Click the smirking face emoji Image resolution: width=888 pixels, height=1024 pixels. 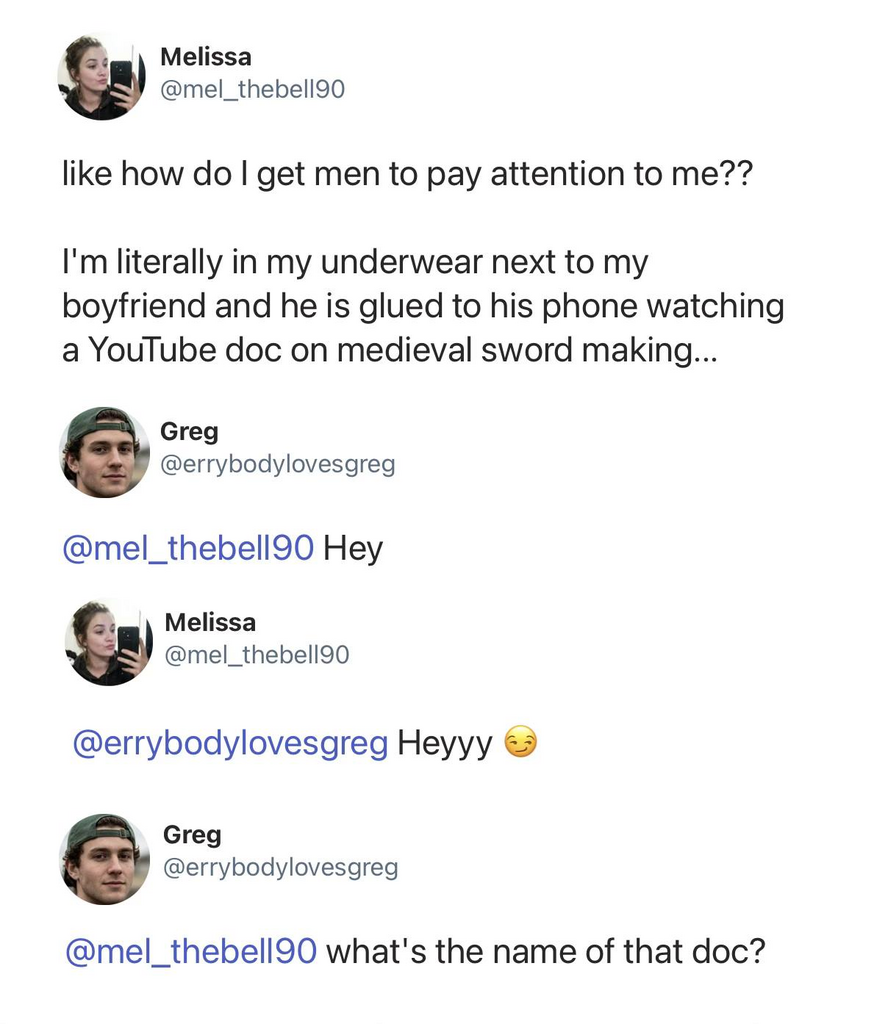(x=520, y=743)
